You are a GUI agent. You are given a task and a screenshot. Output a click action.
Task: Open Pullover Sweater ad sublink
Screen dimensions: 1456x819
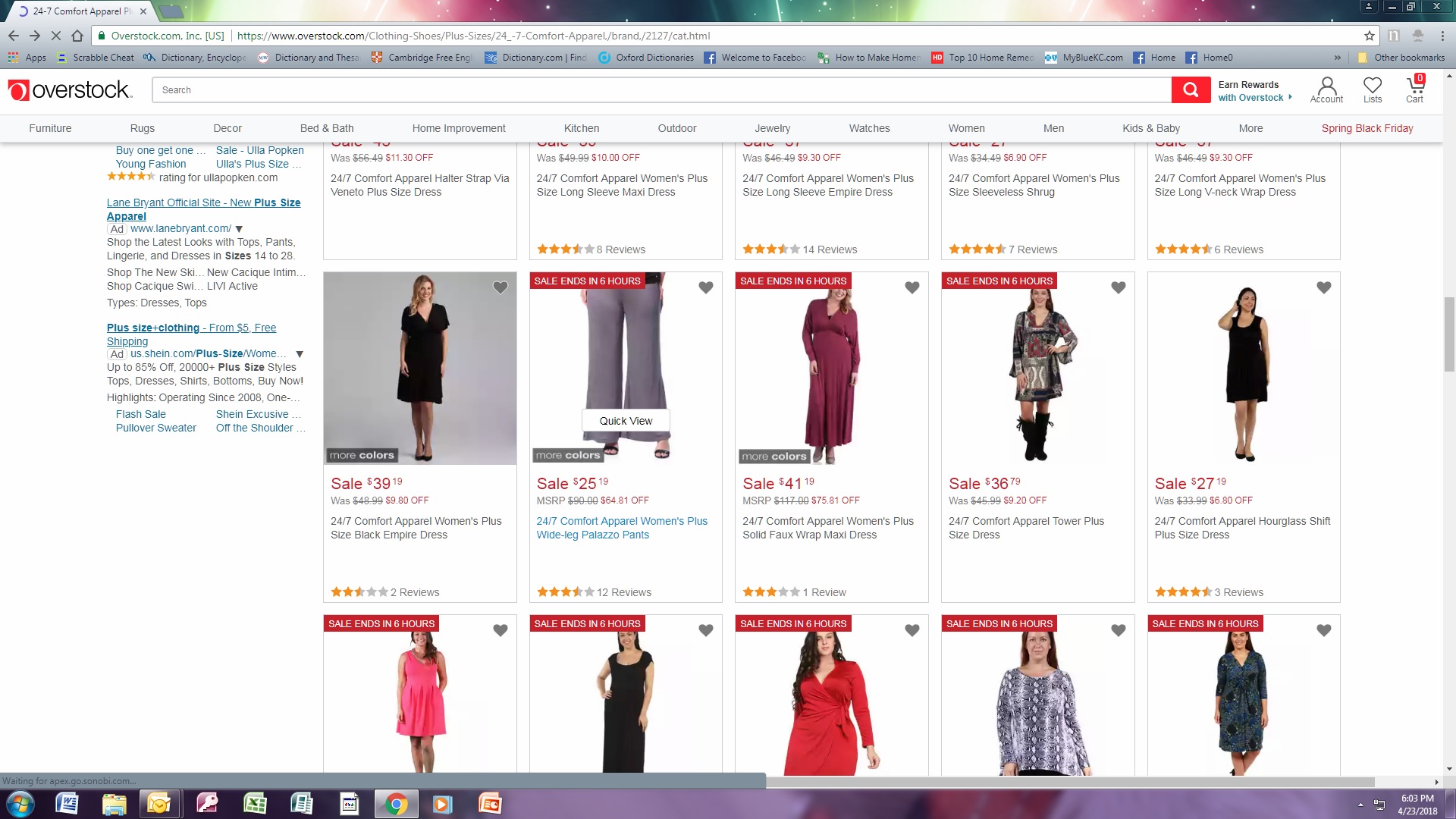coord(155,428)
